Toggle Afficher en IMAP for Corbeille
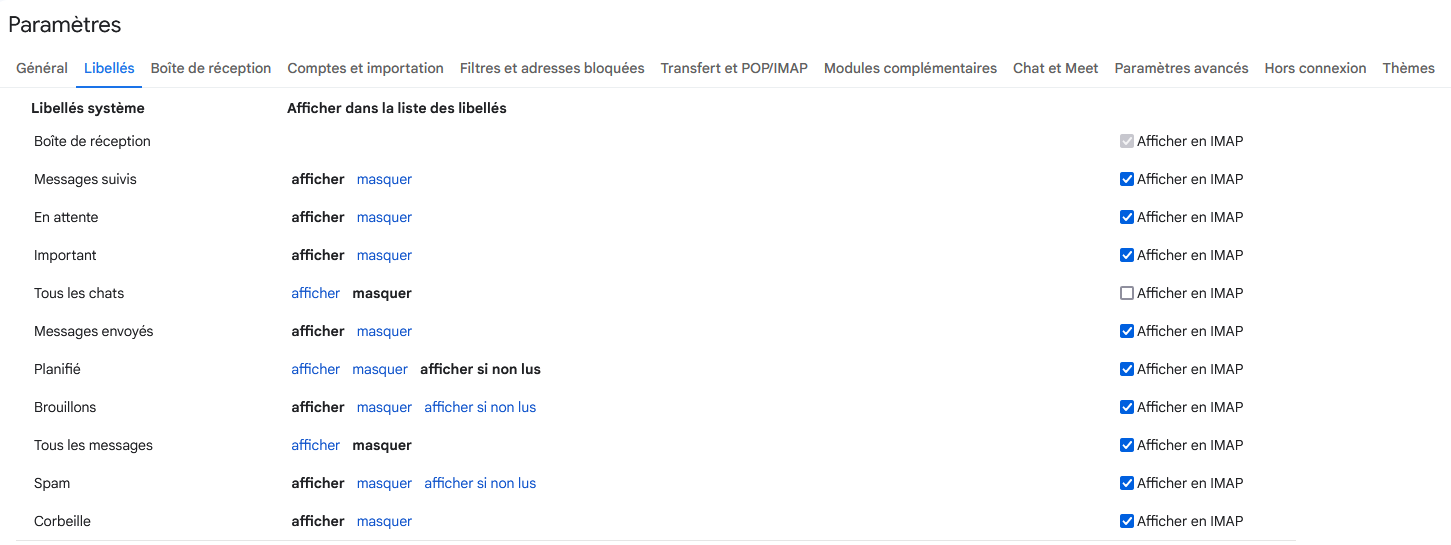The height and width of the screenshot is (545, 1451). tap(1127, 522)
